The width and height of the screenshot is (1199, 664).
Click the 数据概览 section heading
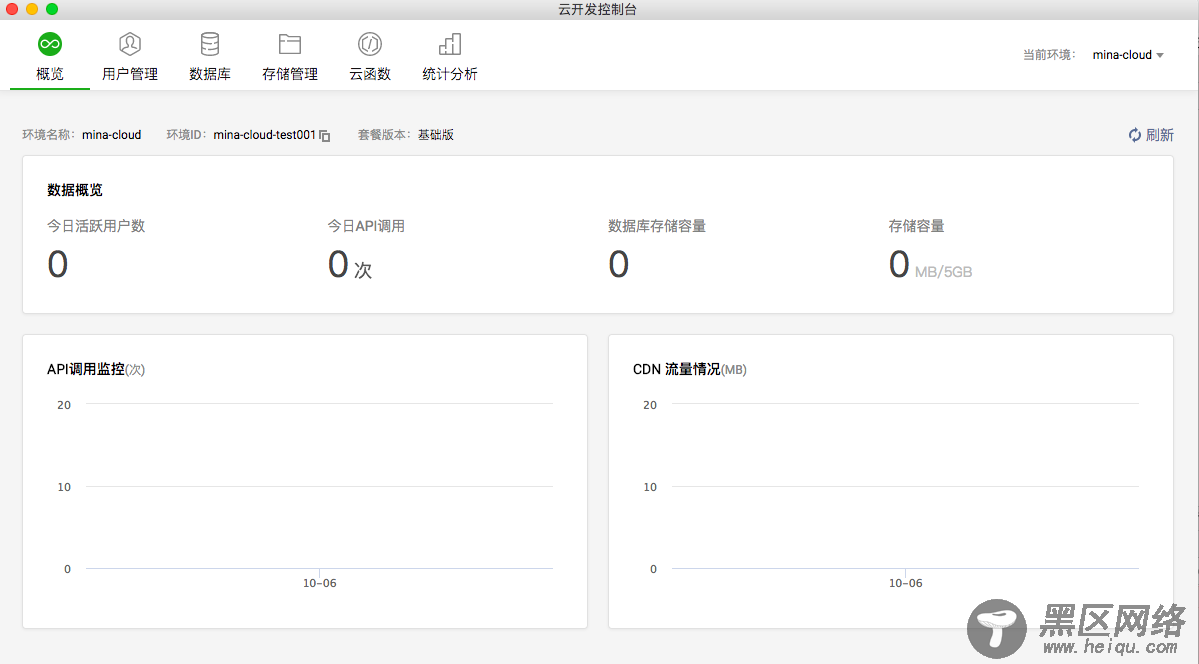(75, 190)
